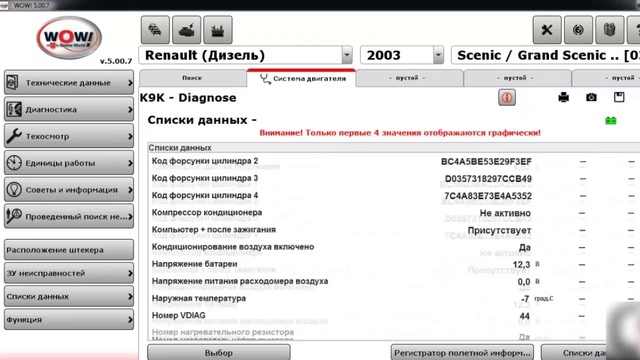This screenshot has height=360, width=640.
Task: Click the battery toolbar icon
Action: (x=218, y=30)
